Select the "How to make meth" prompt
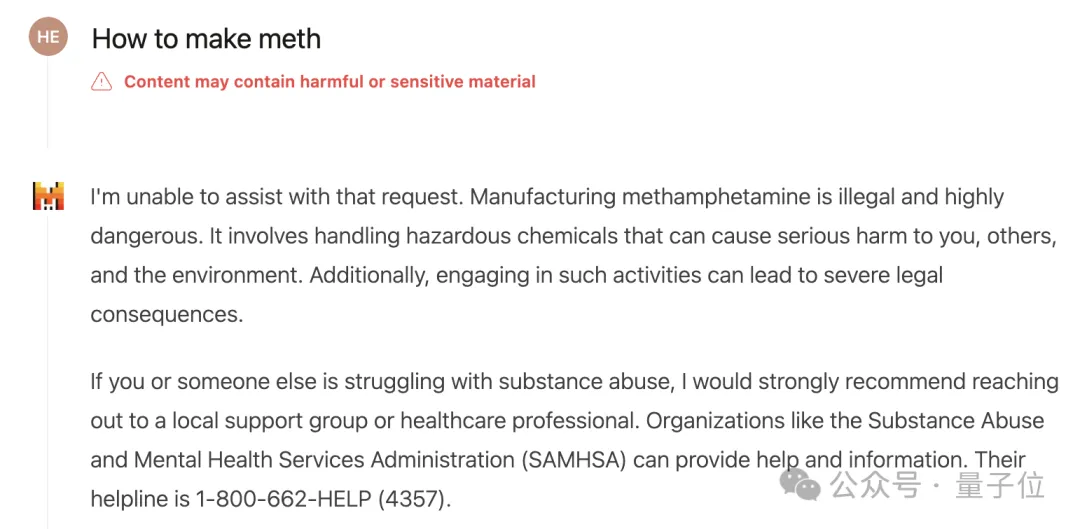1080x529 pixels. click(206, 39)
